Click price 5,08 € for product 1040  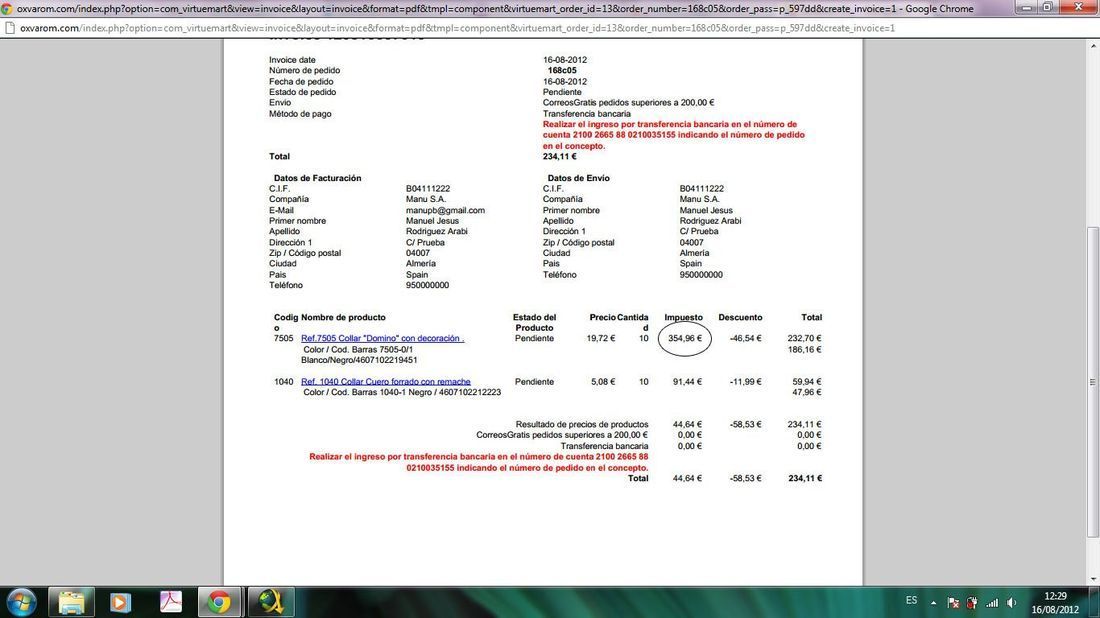pos(603,382)
